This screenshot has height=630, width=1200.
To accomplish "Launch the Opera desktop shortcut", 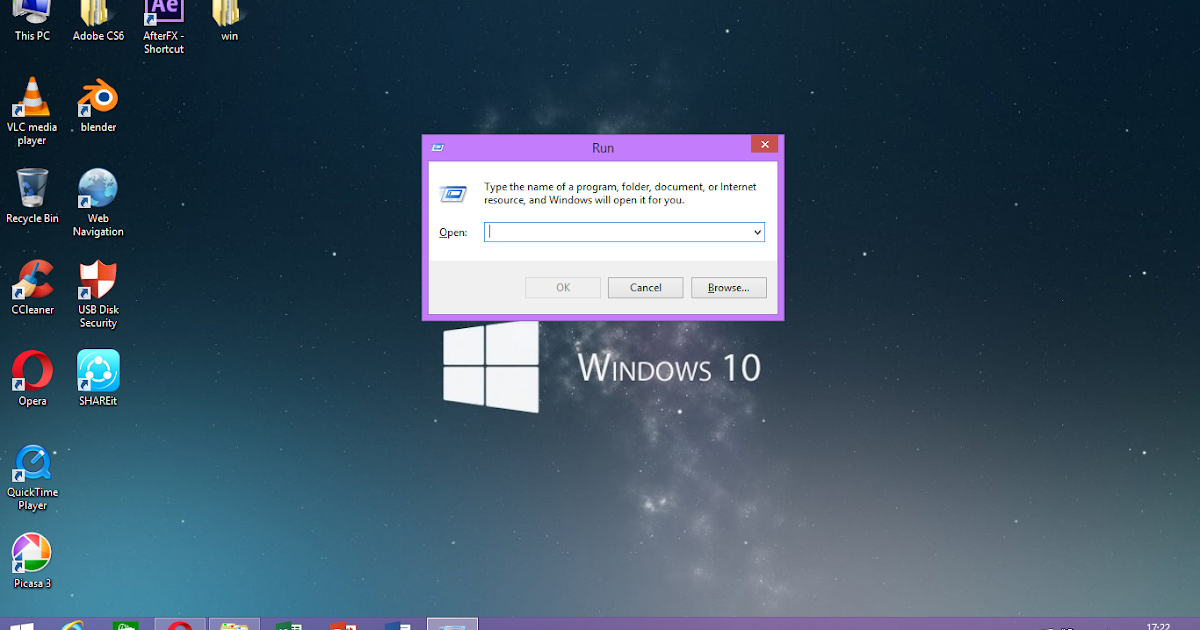I will (x=32, y=378).
